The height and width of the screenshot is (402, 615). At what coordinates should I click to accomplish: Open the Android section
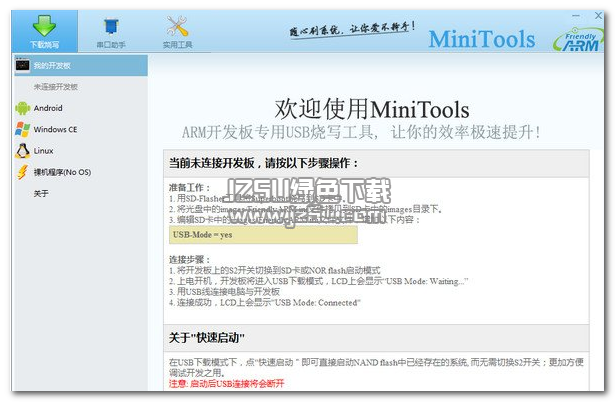point(48,108)
